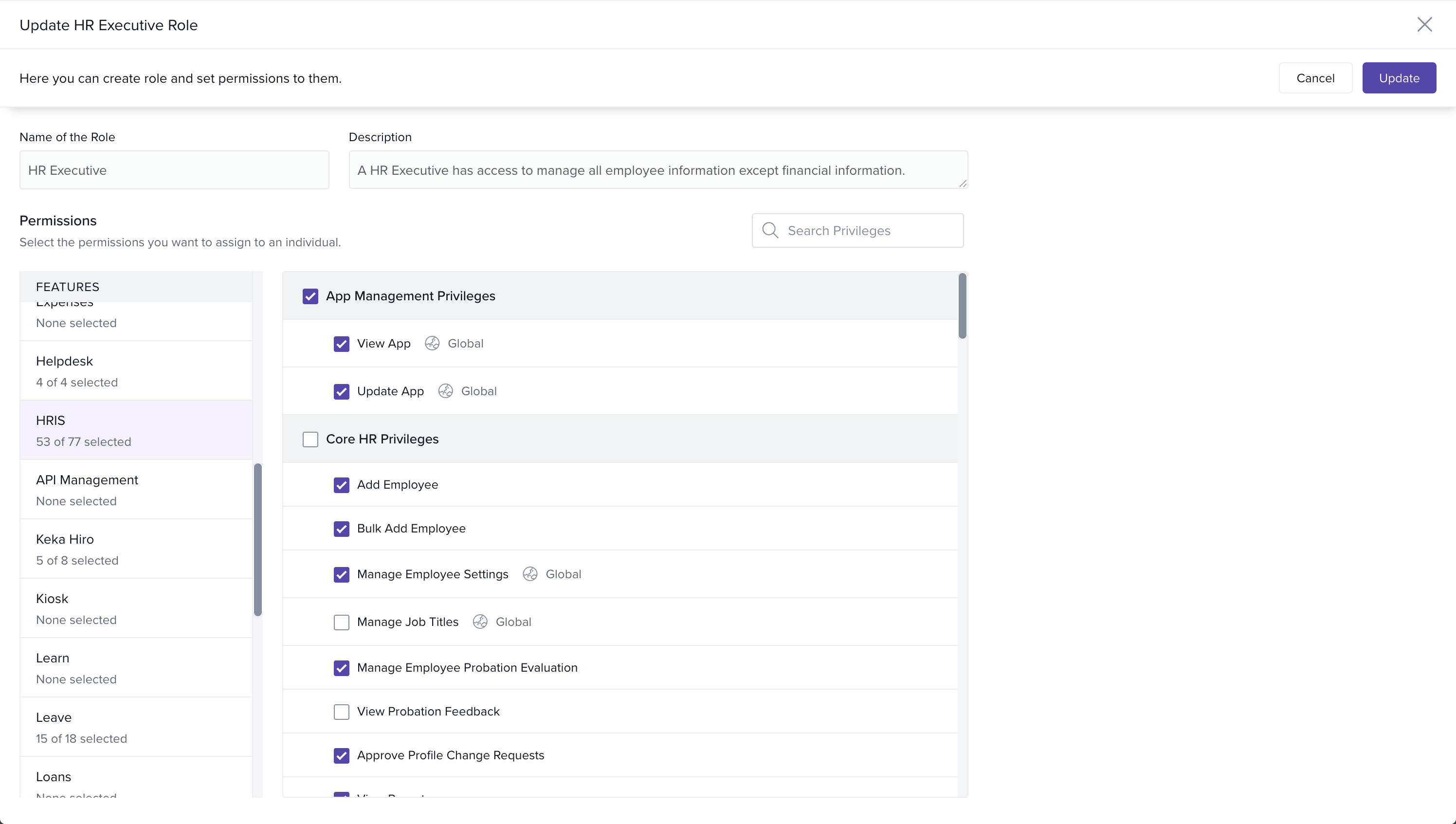
Task: Select all Core HR Privileges checkbox
Action: pos(310,439)
